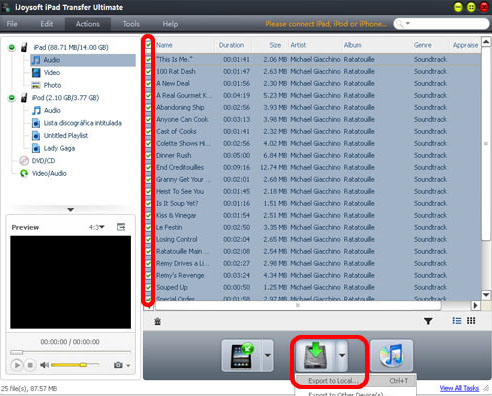Click the copy to iPad button
Viewport: 492px width, 396px height.
(x=242, y=356)
